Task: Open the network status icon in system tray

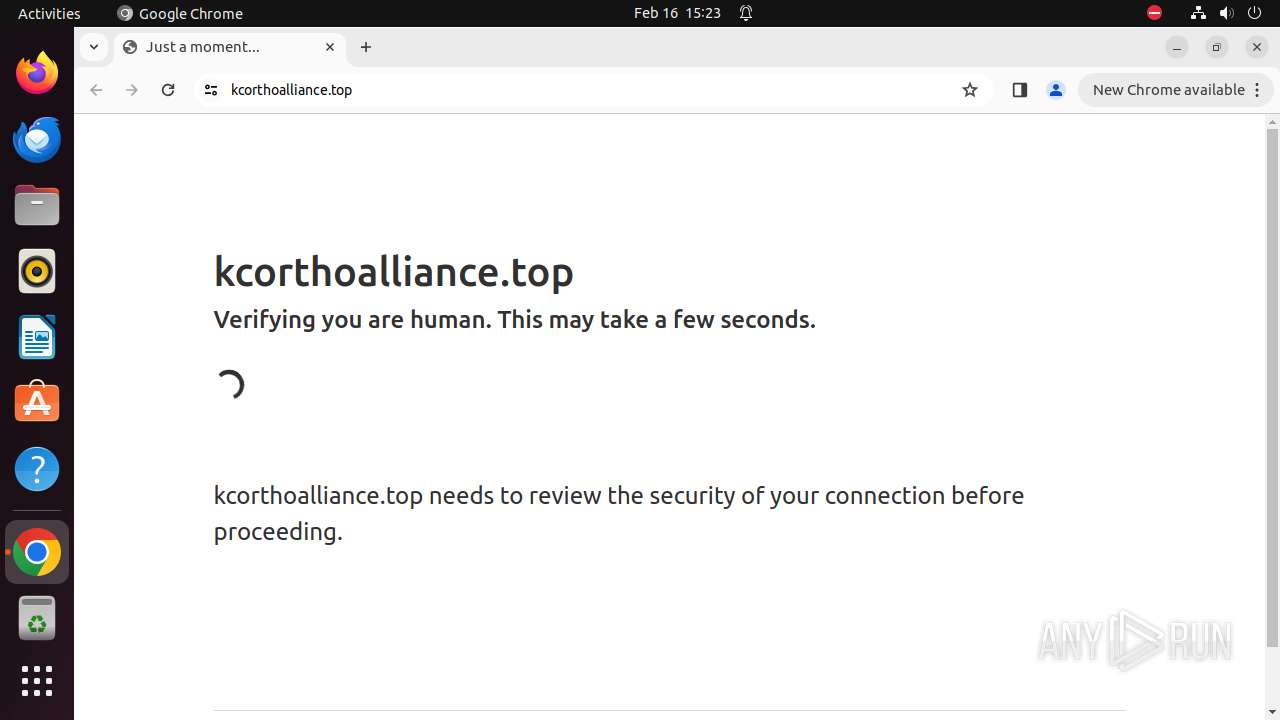Action: pyautogui.click(x=1198, y=13)
